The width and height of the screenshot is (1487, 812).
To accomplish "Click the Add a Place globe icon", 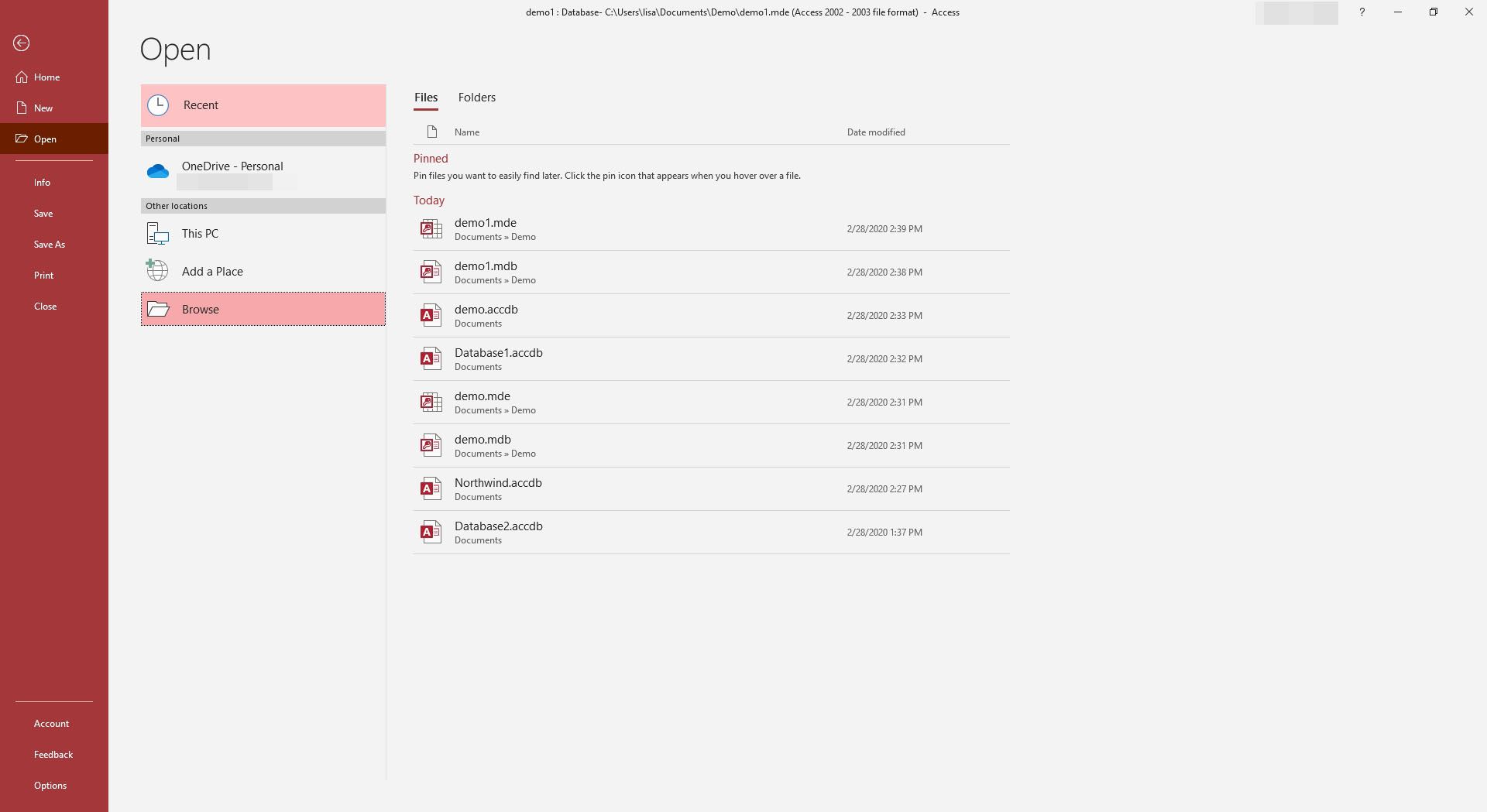I will click(x=157, y=270).
